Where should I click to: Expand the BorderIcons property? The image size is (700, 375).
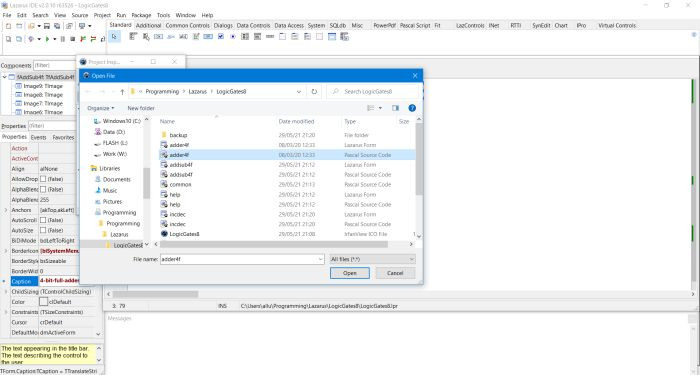coord(6,251)
